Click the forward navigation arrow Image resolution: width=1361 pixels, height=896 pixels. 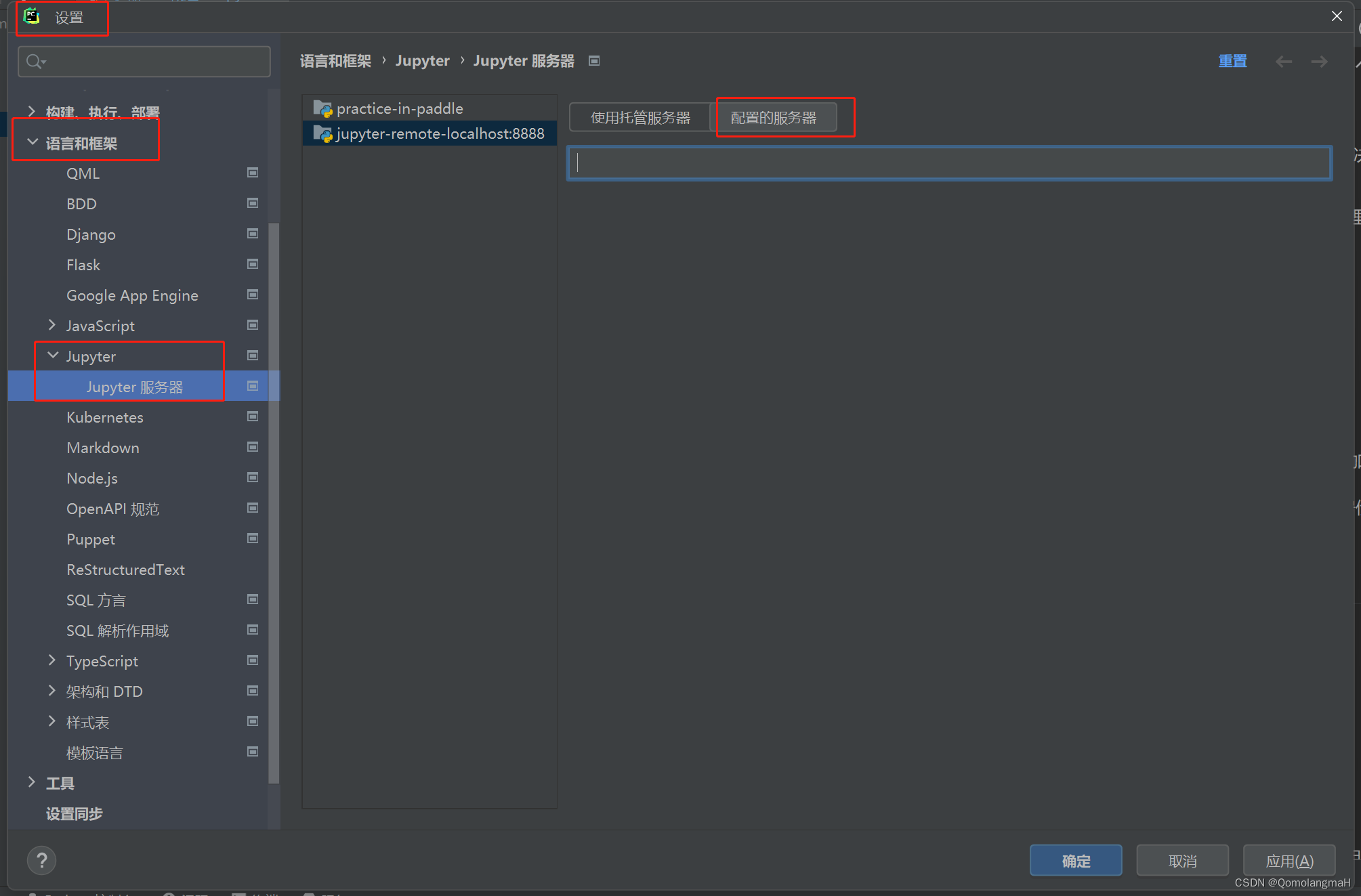pos(1319,61)
